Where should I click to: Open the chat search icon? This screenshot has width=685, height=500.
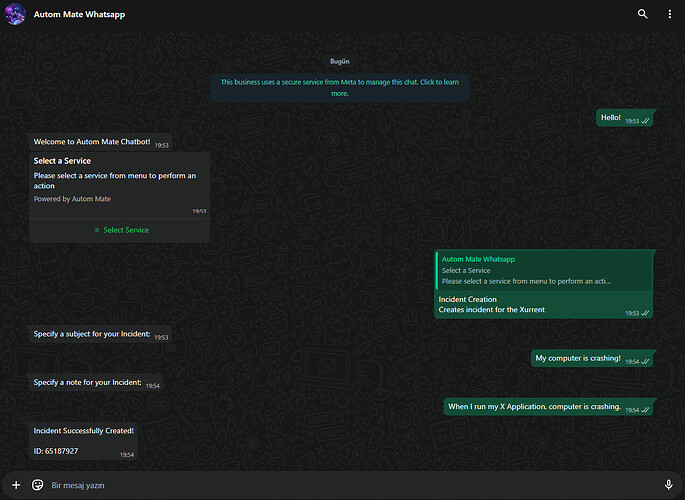[642, 14]
